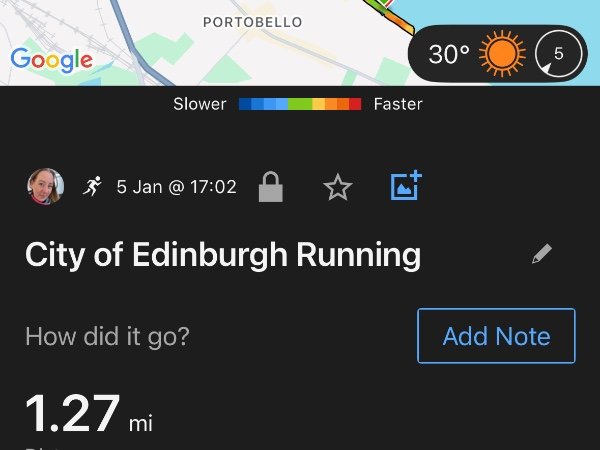Click the add photo icon

tap(405, 186)
